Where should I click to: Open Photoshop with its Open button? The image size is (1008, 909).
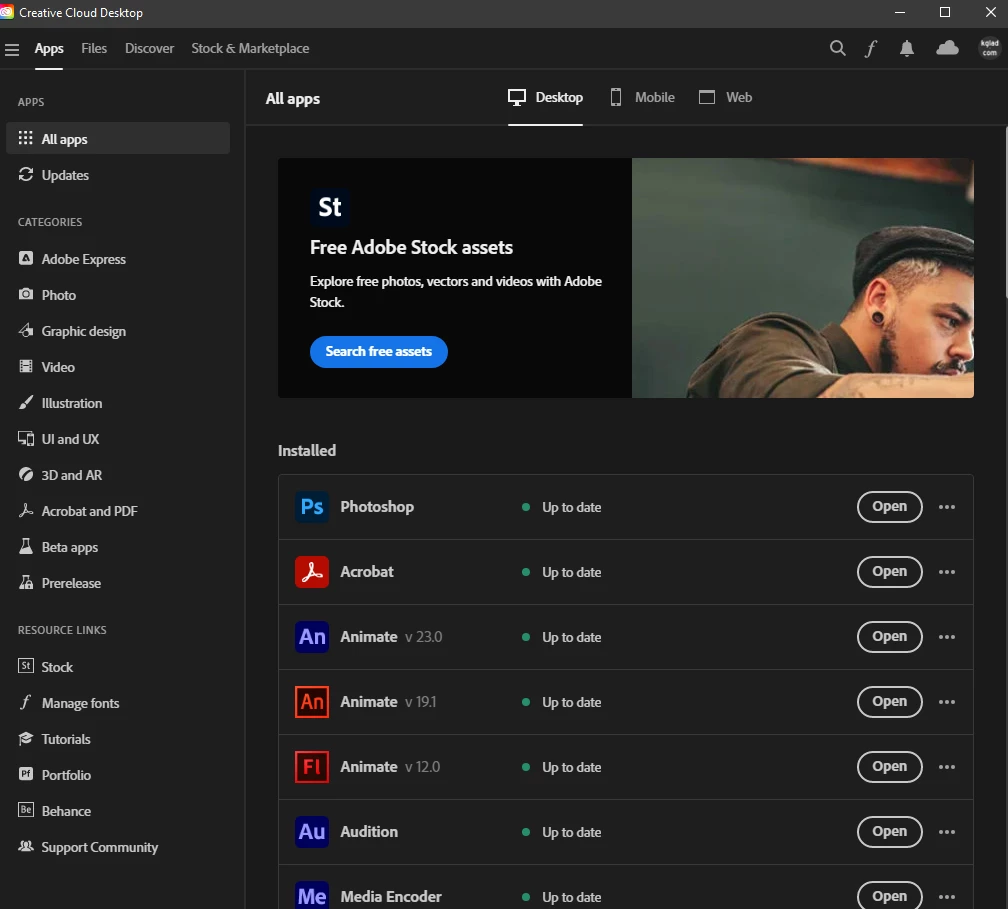point(889,507)
